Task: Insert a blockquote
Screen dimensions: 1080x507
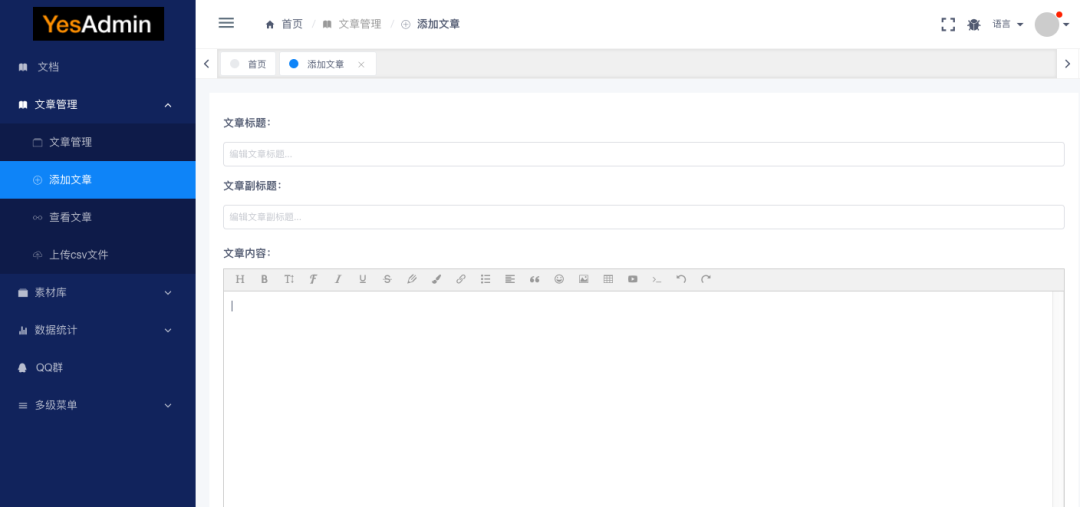Action: coord(534,279)
